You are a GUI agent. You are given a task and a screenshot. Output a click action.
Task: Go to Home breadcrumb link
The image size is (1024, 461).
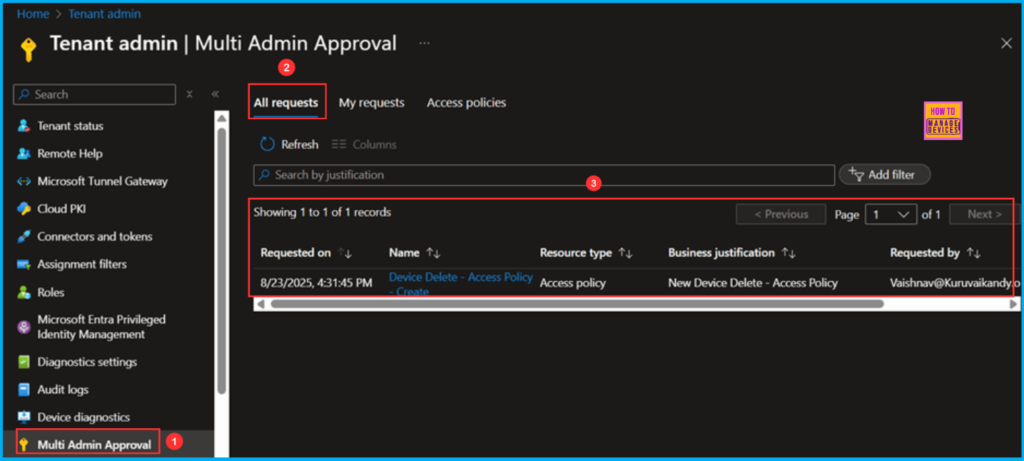click(31, 13)
